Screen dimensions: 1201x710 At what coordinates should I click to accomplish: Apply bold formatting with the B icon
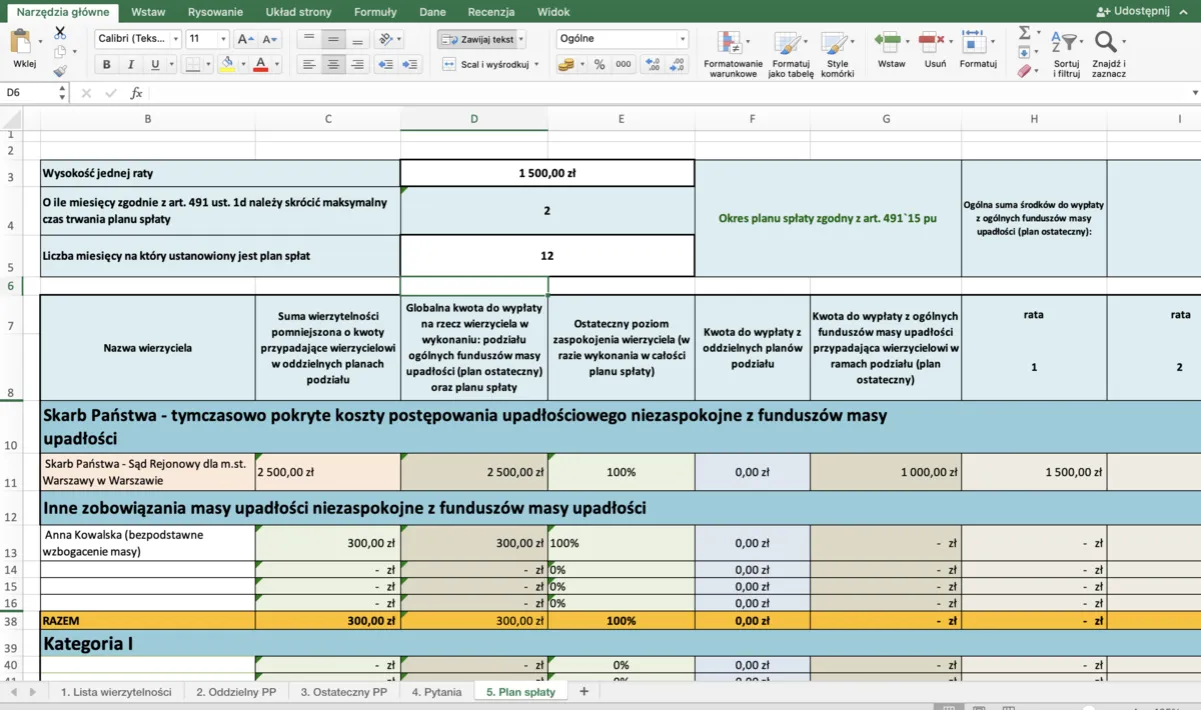[106, 63]
